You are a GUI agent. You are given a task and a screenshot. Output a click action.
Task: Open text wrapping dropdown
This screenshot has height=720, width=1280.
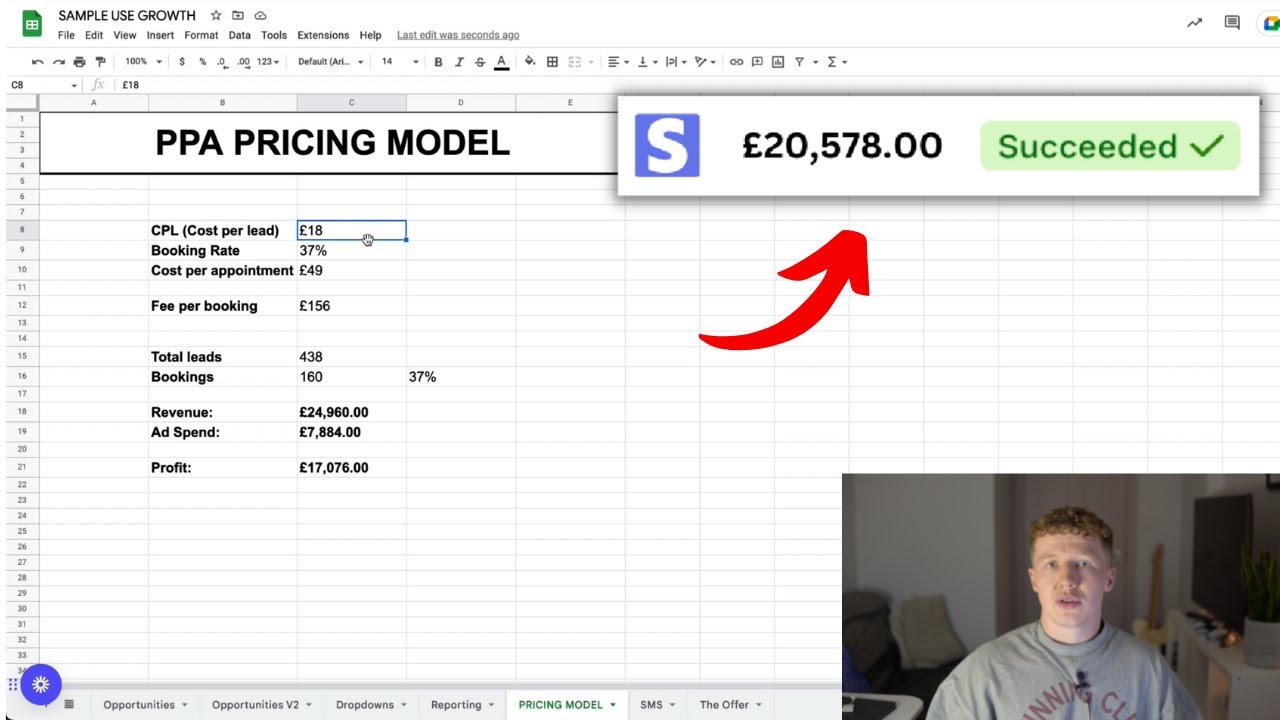pos(676,62)
